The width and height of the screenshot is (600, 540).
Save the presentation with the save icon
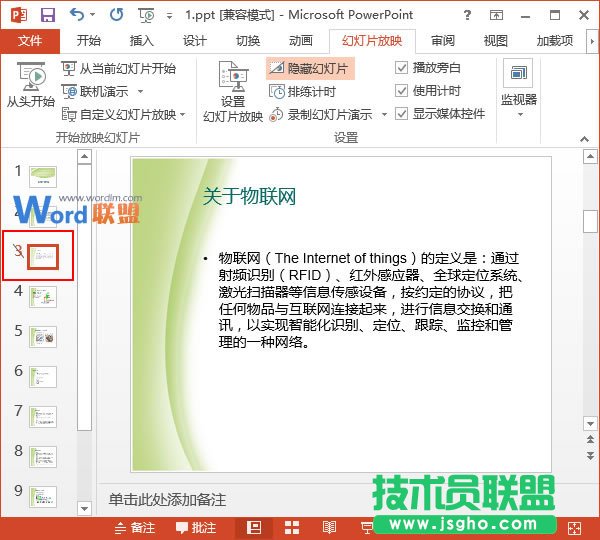47,15
